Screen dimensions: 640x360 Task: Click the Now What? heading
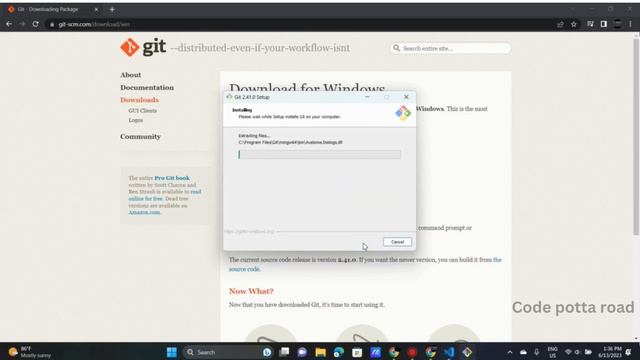pos(251,291)
